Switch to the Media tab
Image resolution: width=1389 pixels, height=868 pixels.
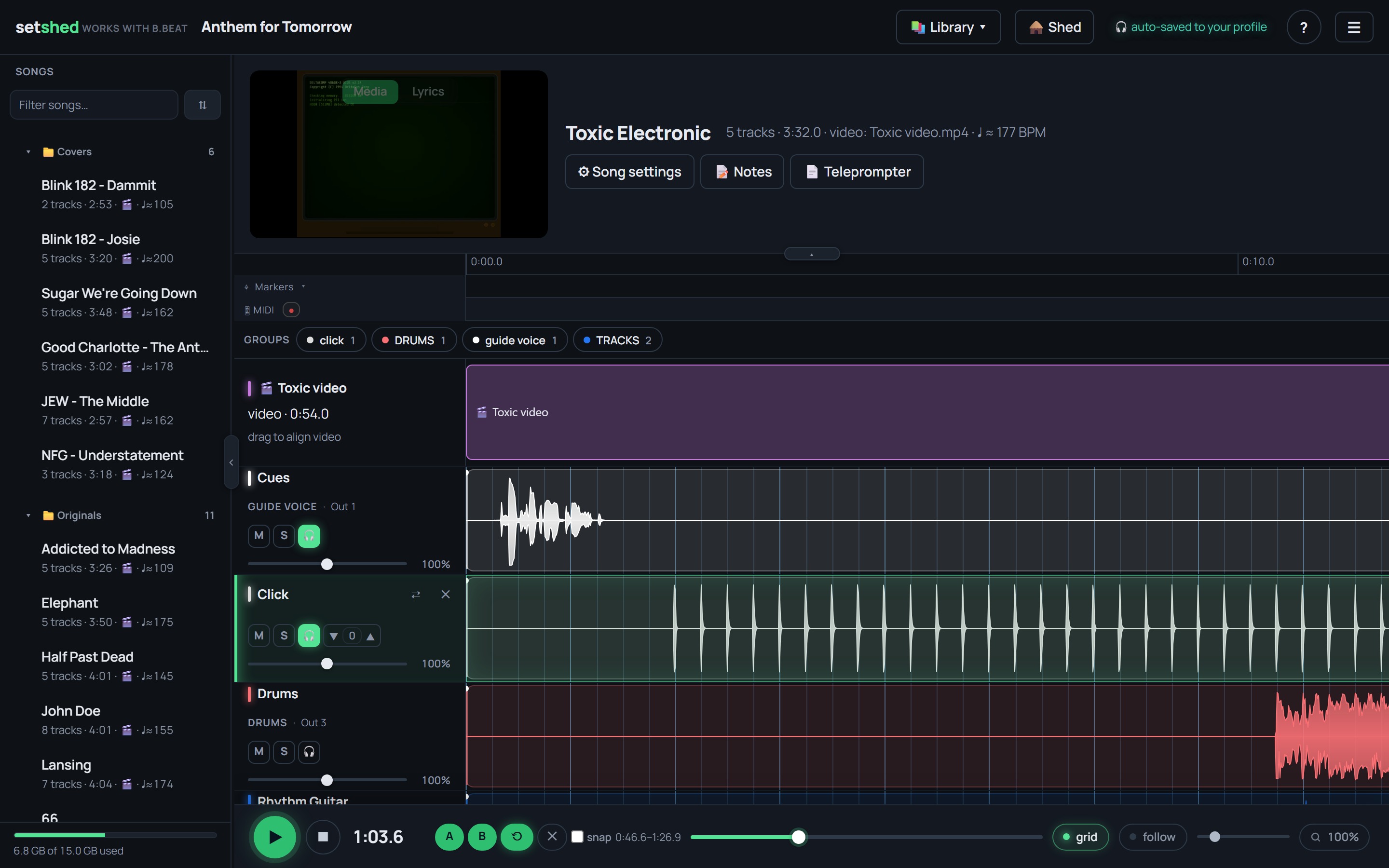tap(369, 92)
